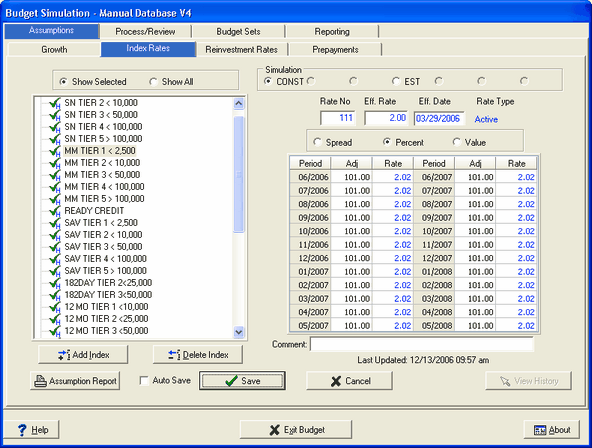This screenshot has height=448, width=592.
Task: Select the MM TIER 1 < 2,500 index name
Action: [100, 151]
